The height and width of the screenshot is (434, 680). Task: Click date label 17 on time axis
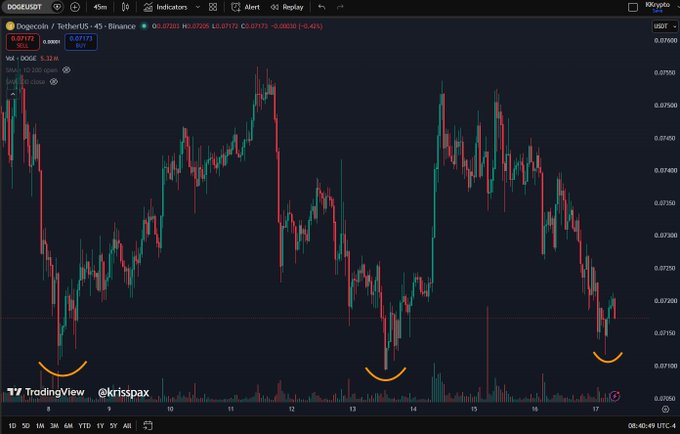click(595, 409)
